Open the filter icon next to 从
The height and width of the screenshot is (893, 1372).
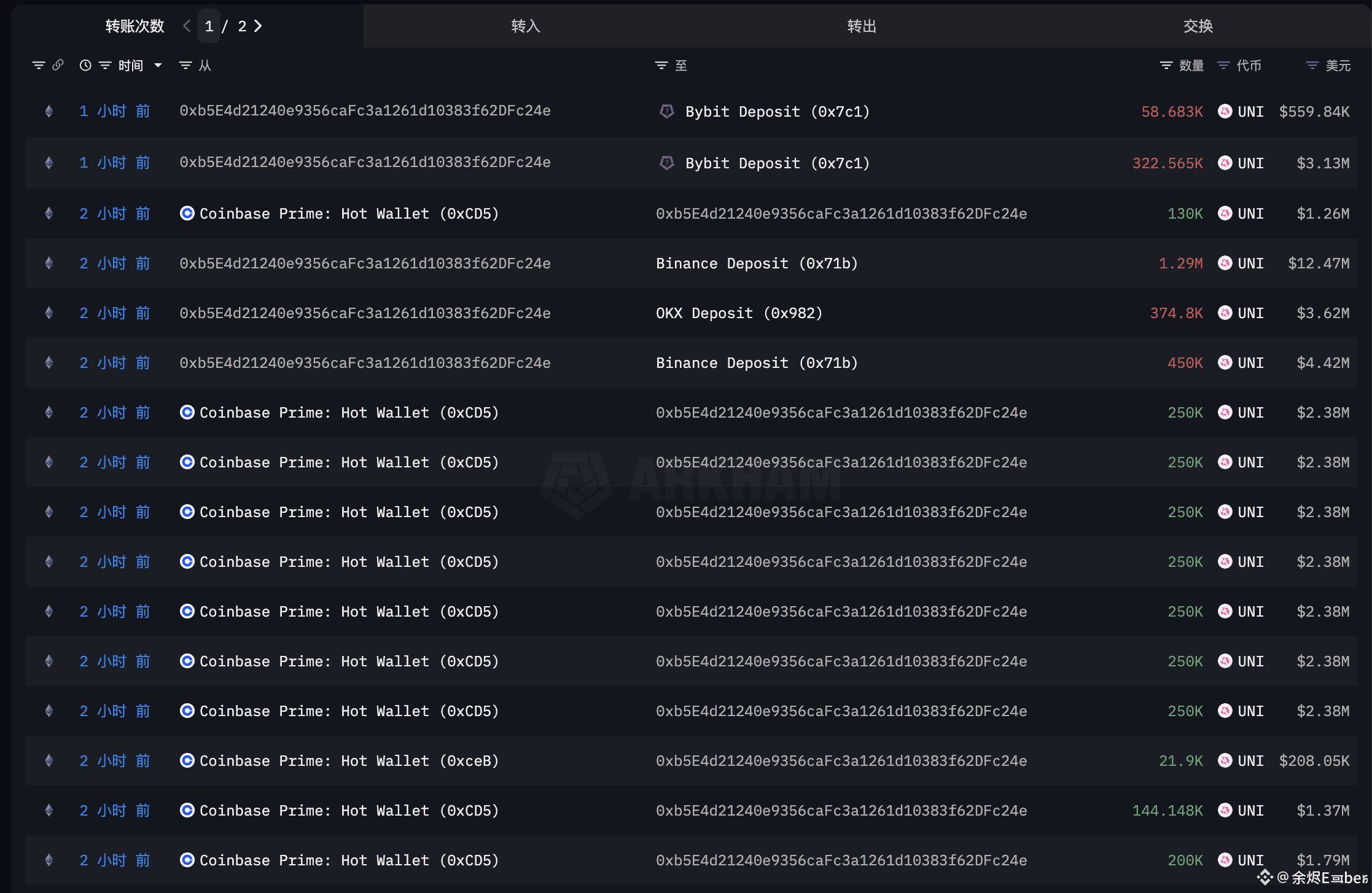click(185, 65)
